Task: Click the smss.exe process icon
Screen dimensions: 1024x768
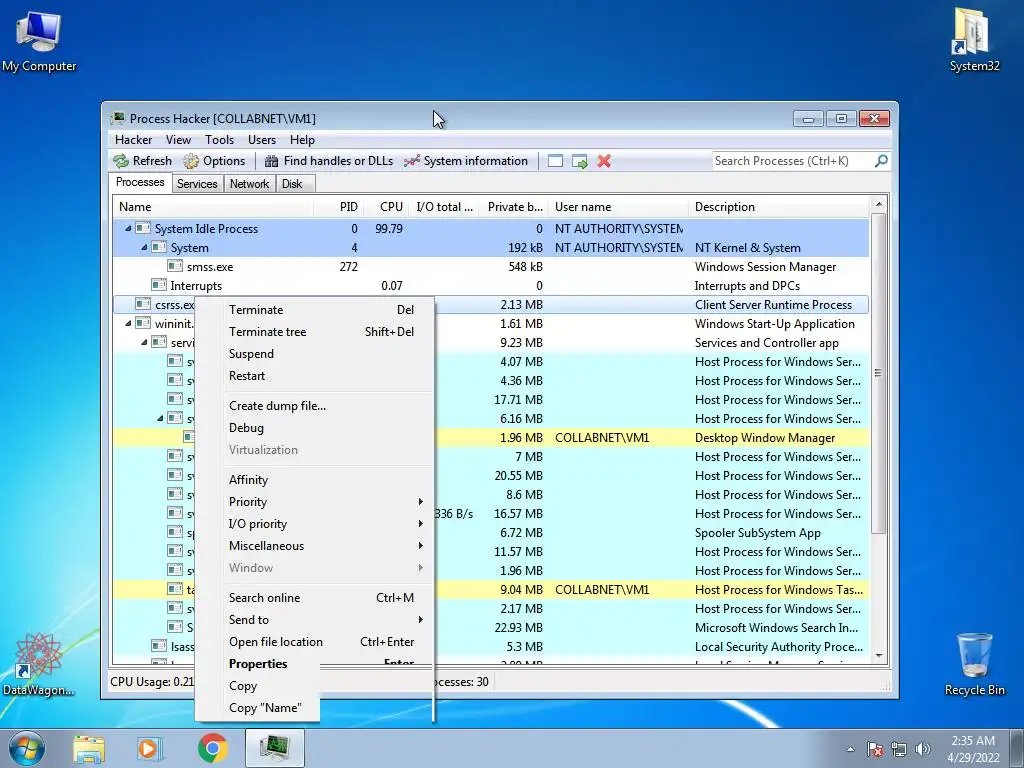Action: tap(174, 266)
